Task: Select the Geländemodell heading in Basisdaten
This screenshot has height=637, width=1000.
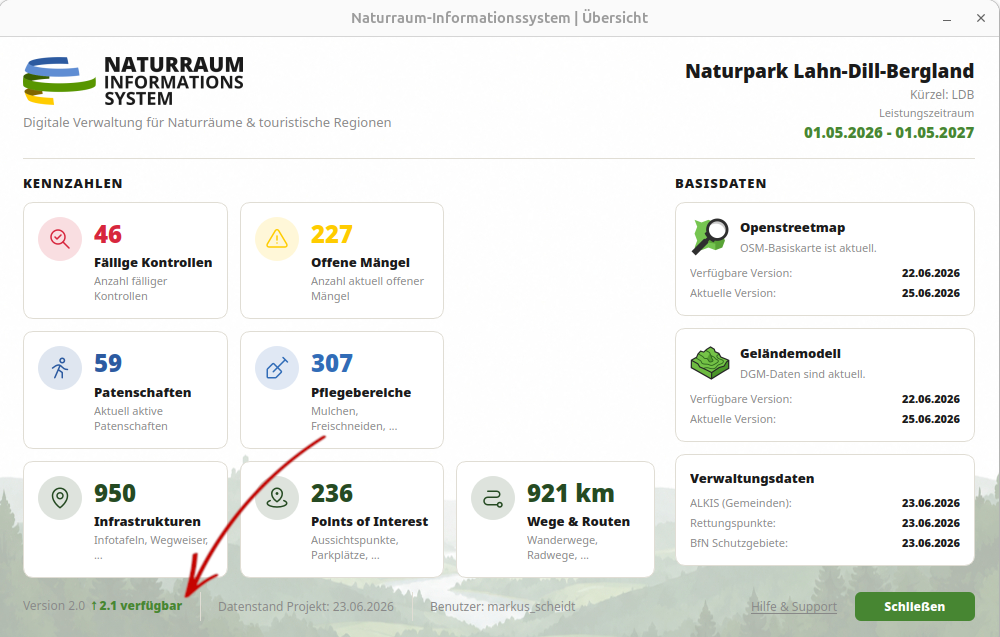Action: [x=790, y=354]
